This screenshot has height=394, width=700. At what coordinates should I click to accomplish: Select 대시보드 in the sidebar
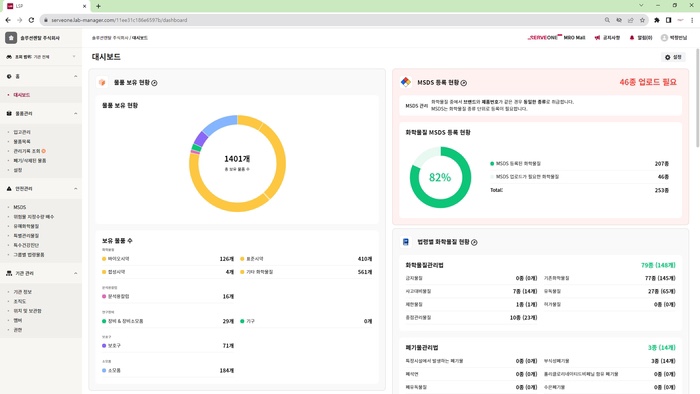coord(21,95)
